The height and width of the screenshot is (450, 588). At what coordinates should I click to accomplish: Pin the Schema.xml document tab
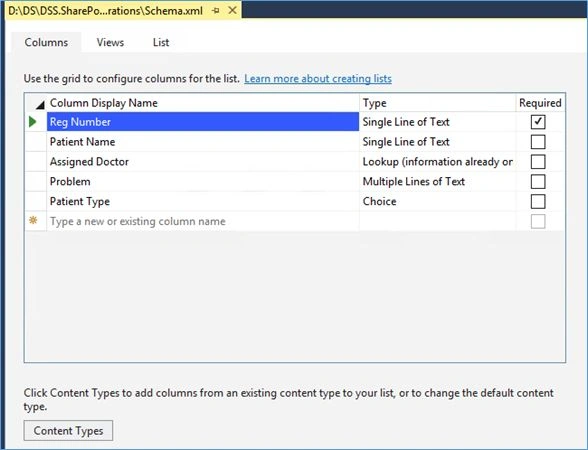coord(216,10)
